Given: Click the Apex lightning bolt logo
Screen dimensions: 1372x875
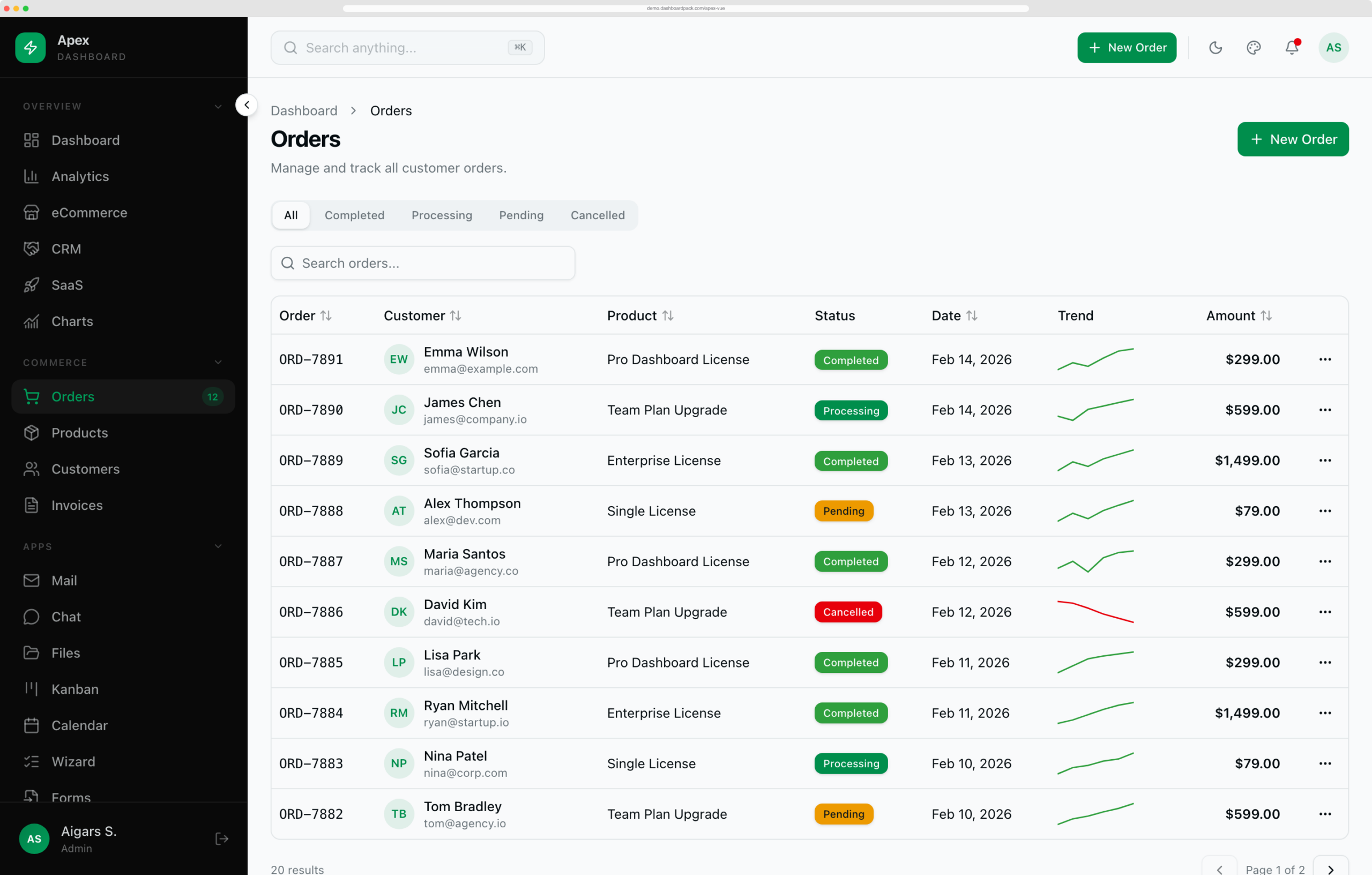Looking at the screenshot, I should (x=30, y=47).
